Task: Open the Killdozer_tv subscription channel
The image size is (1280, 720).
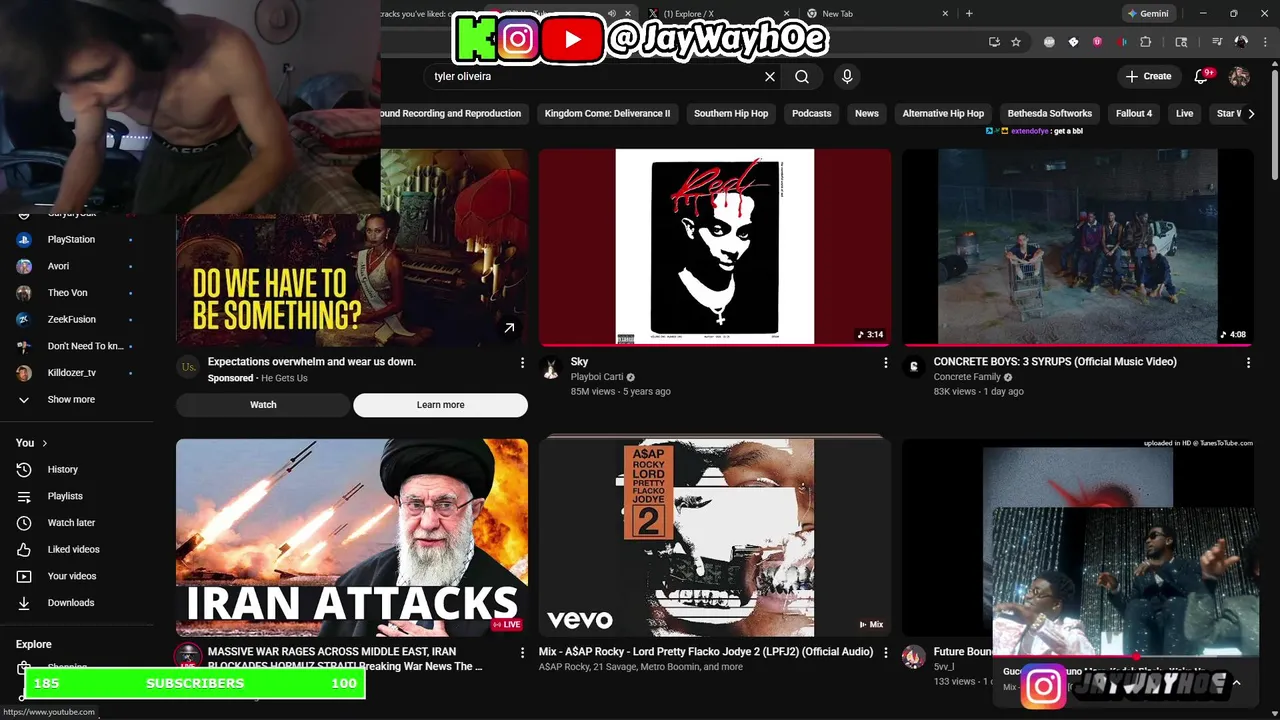Action: coord(76,373)
